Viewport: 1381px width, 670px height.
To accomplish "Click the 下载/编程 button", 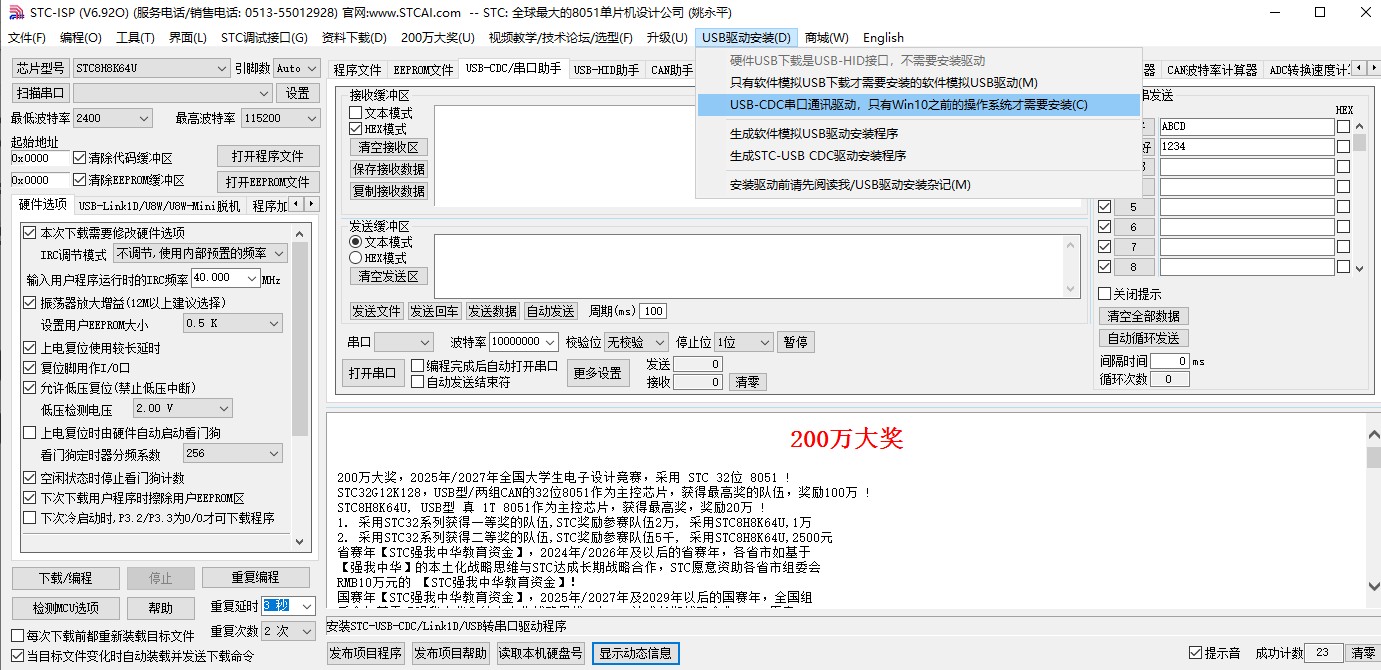I will 65,578.
